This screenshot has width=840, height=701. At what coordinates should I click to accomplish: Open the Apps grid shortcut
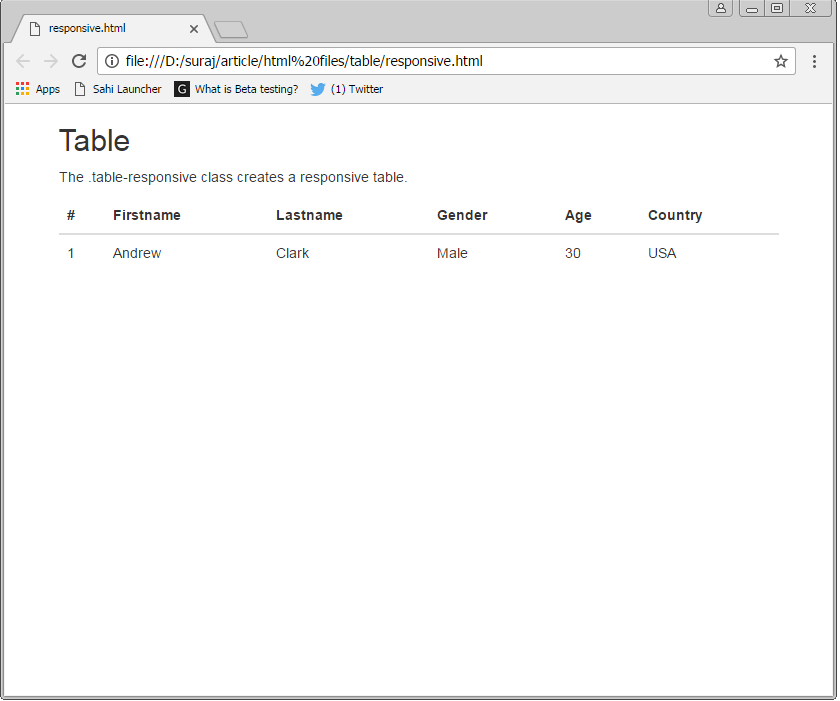pos(38,89)
